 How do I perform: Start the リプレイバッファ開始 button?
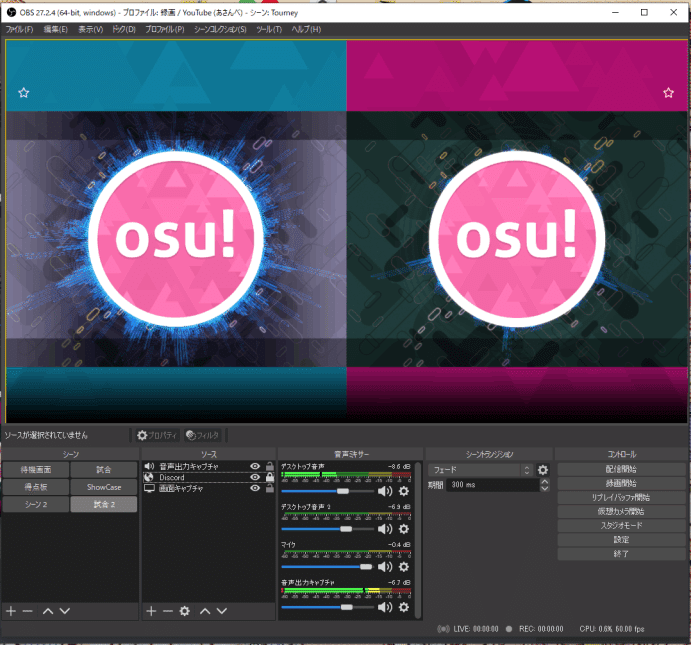click(x=621, y=497)
